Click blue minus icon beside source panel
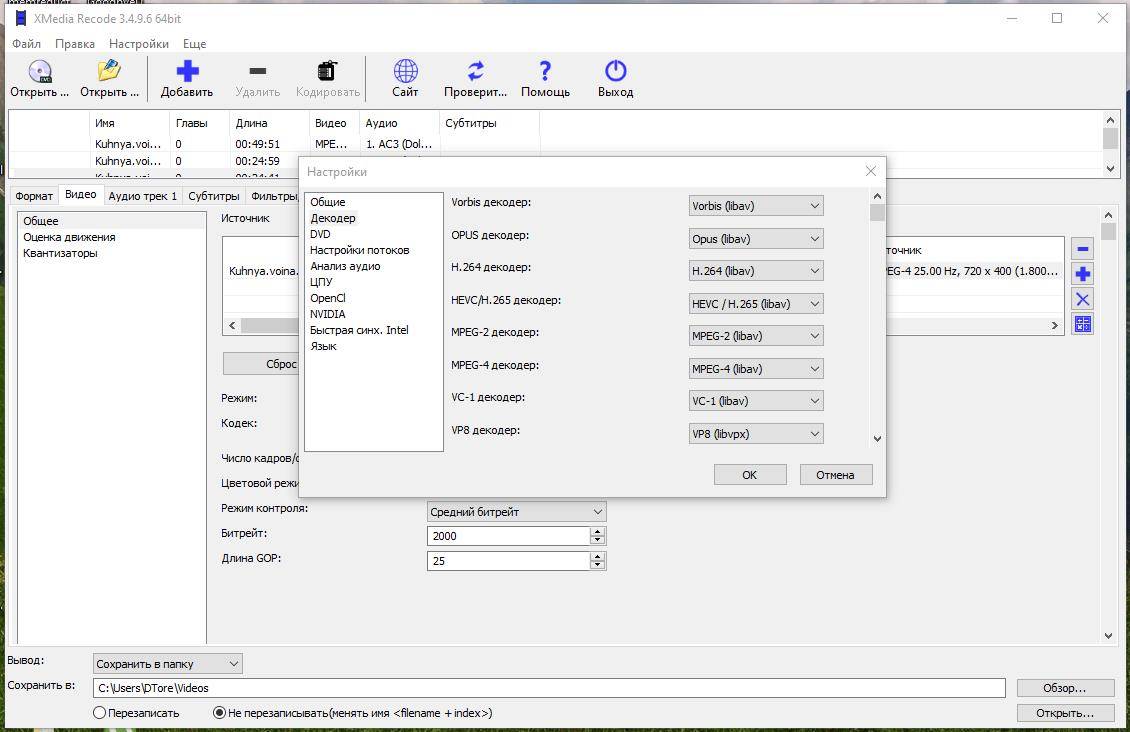Screen dimensions: 1130x732 pyautogui.click(x=1082, y=249)
